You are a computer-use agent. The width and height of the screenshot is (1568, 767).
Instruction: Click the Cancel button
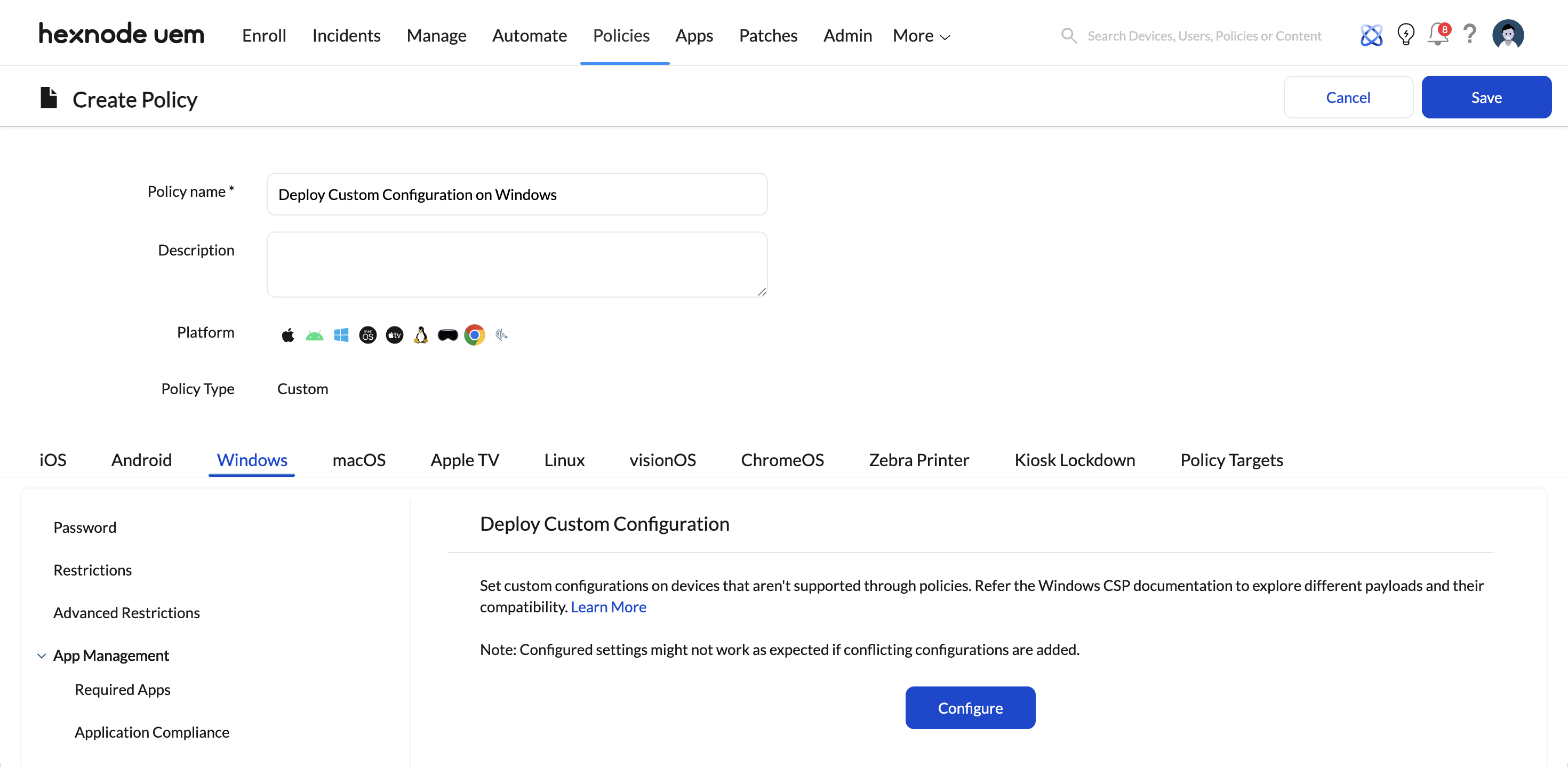click(x=1348, y=97)
